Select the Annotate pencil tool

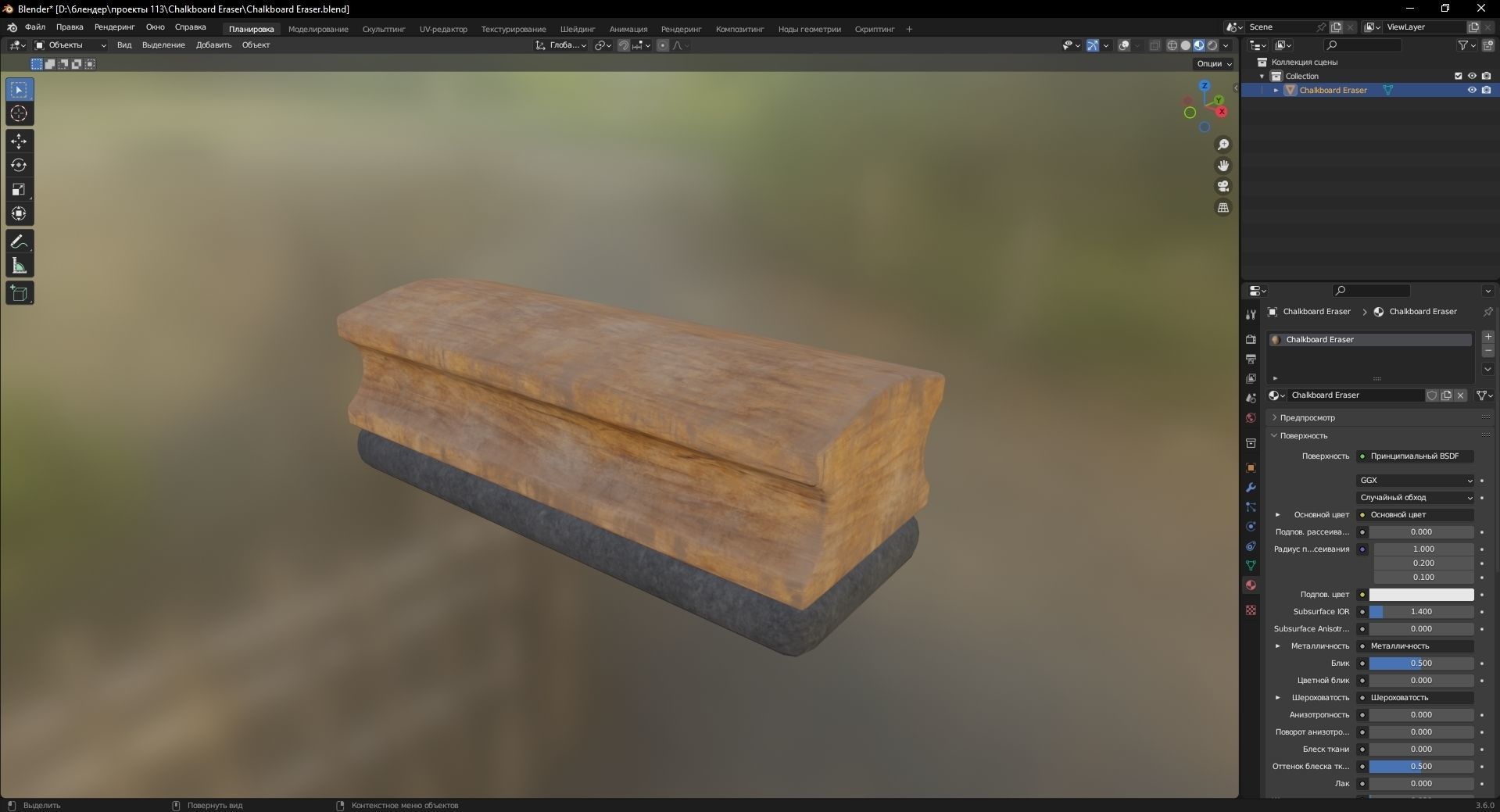(x=19, y=242)
